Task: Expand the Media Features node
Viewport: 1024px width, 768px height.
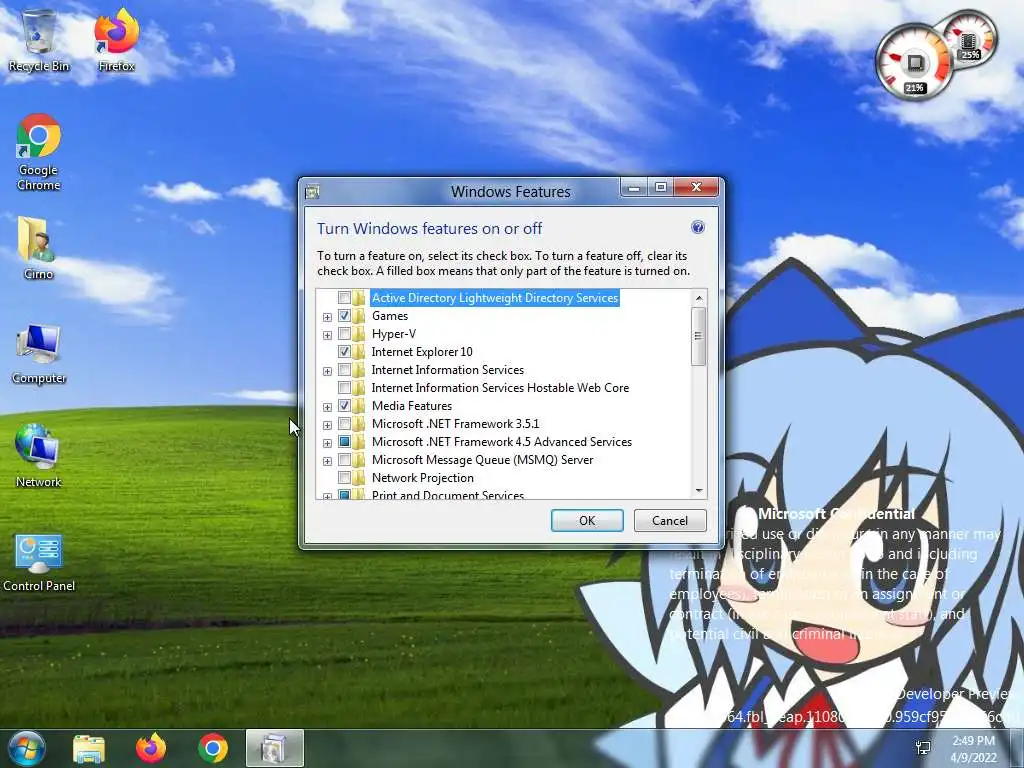Action: click(327, 407)
